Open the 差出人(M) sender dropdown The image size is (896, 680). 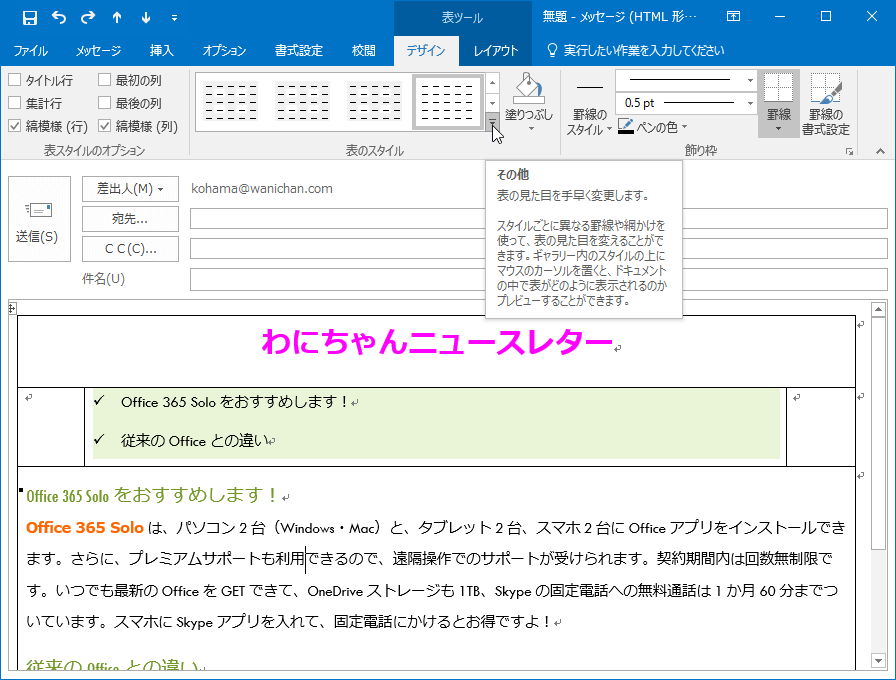coord(130,189)
